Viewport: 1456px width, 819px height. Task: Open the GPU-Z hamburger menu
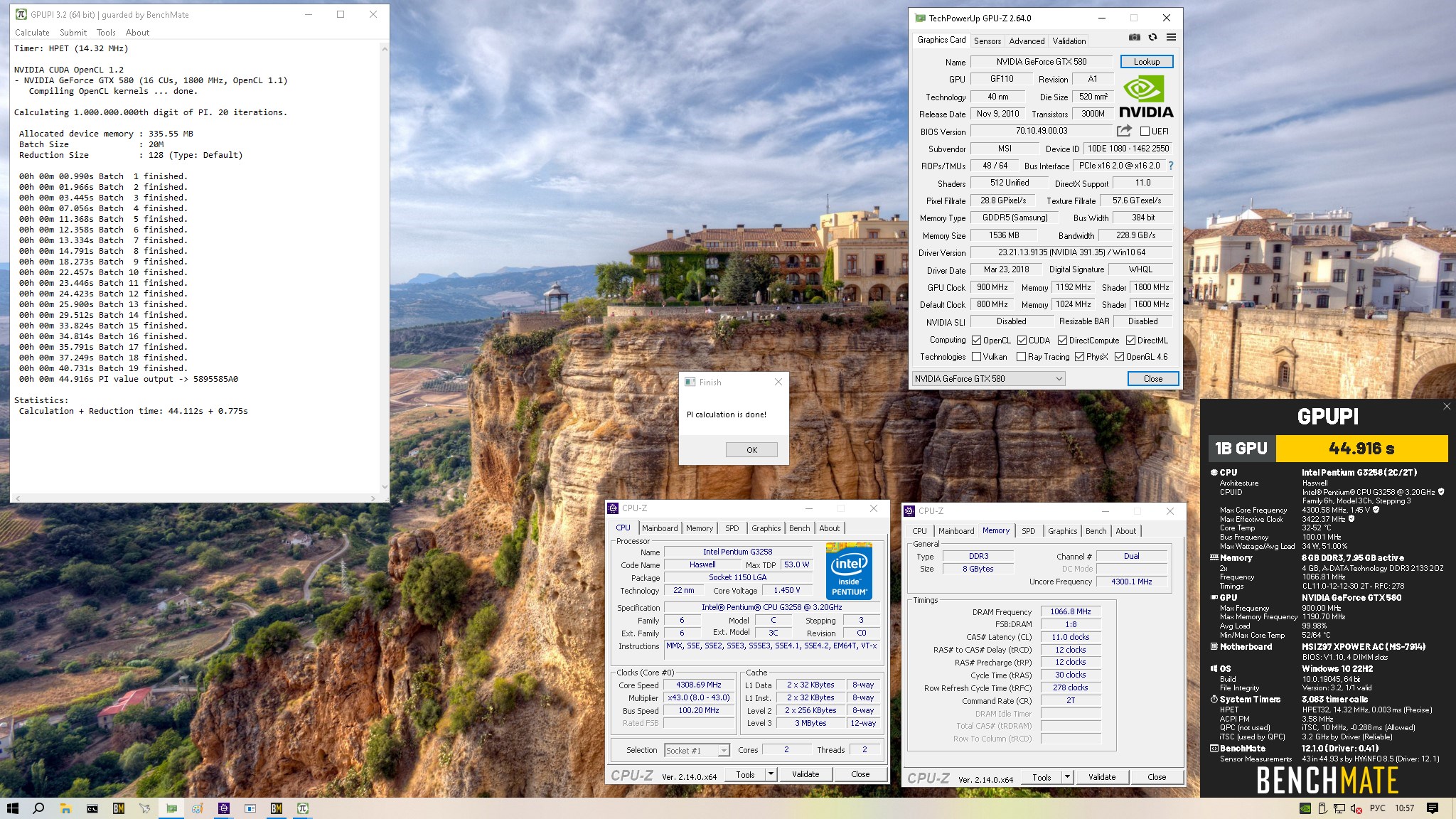click(1171, 38)
